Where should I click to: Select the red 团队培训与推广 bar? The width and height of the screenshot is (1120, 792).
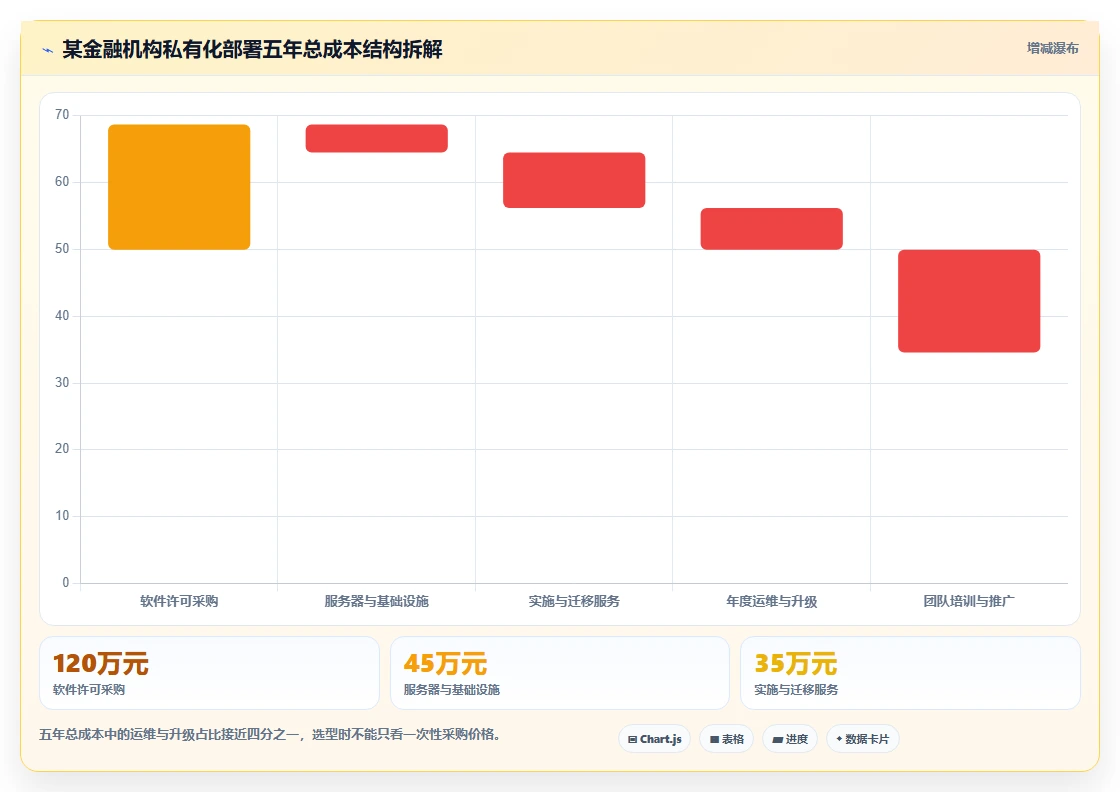(x=969, y=301)
